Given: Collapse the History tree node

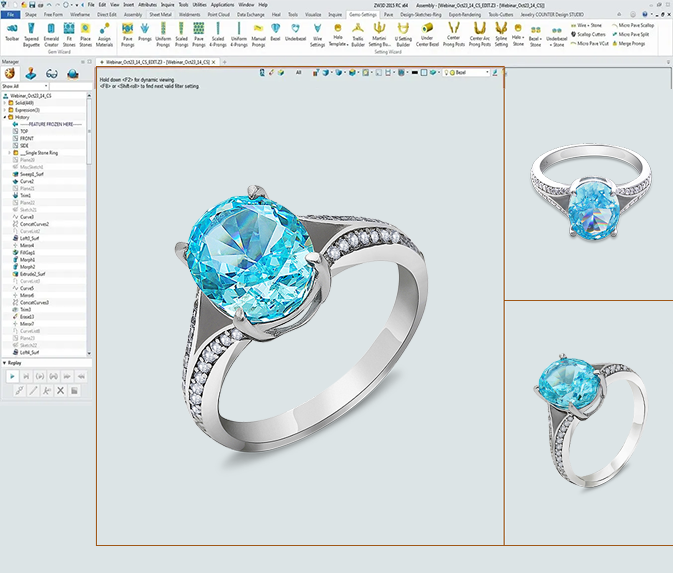Looking at the screenshot, I should click(4, 117).
